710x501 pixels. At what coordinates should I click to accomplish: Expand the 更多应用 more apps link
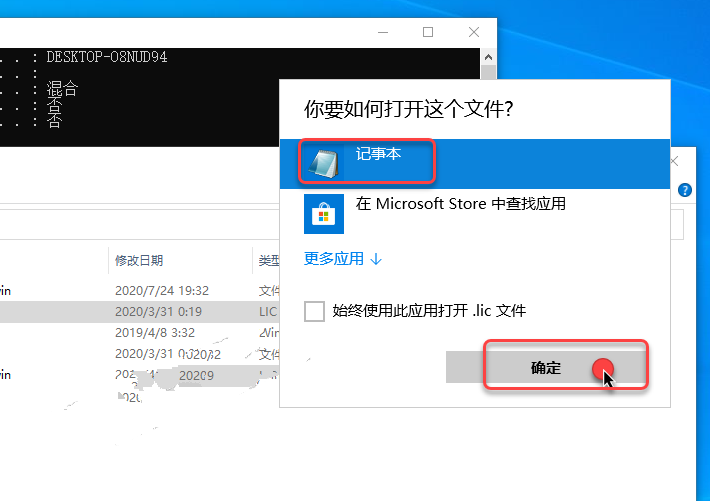pos(343,259)
